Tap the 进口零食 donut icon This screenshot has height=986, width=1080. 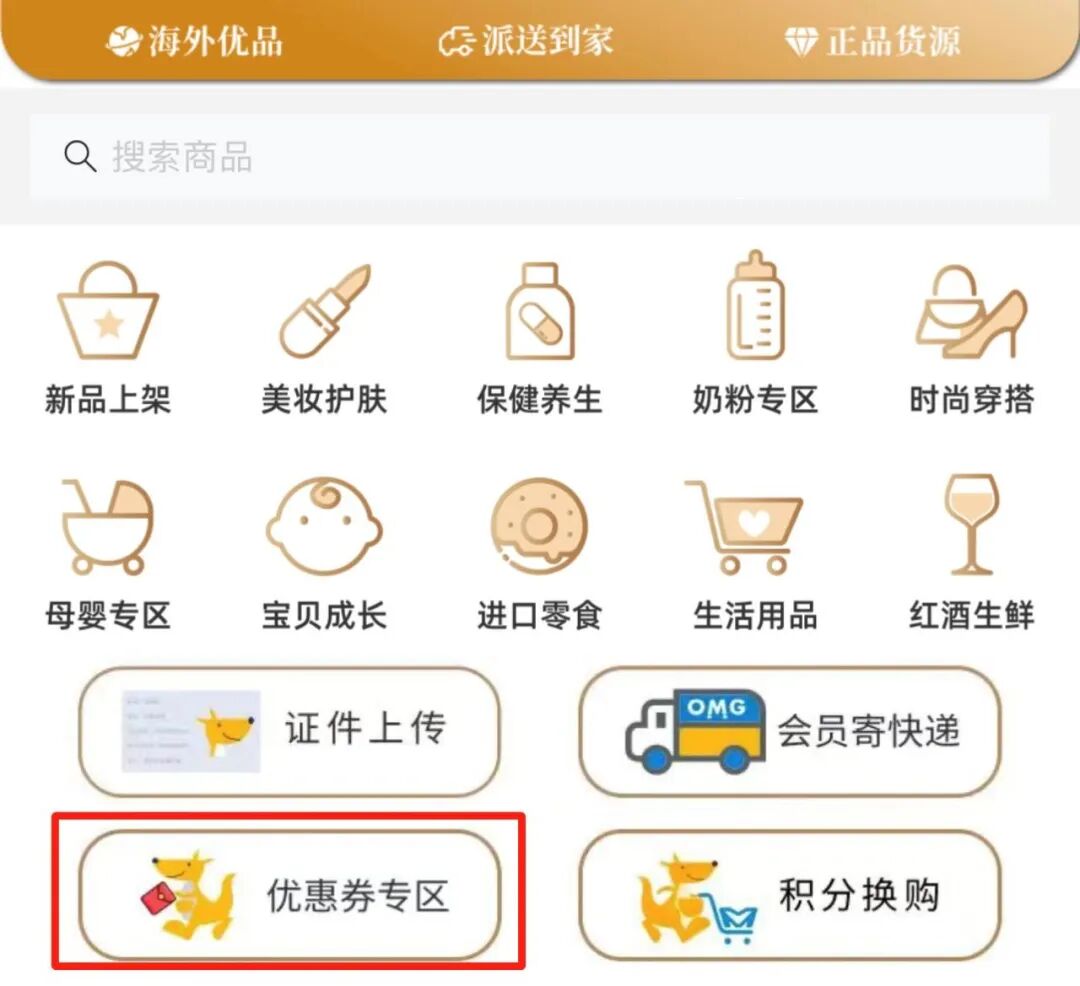[539, 526]
